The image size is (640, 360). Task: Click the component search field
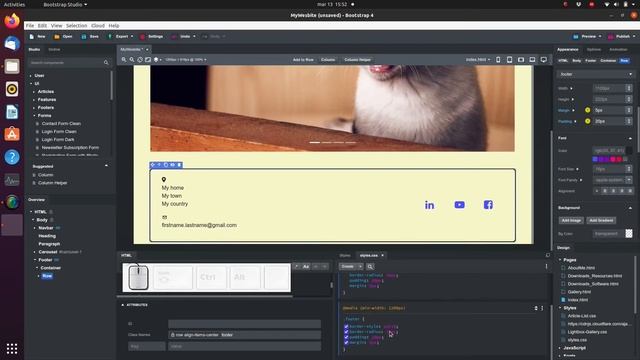(65, 63)
